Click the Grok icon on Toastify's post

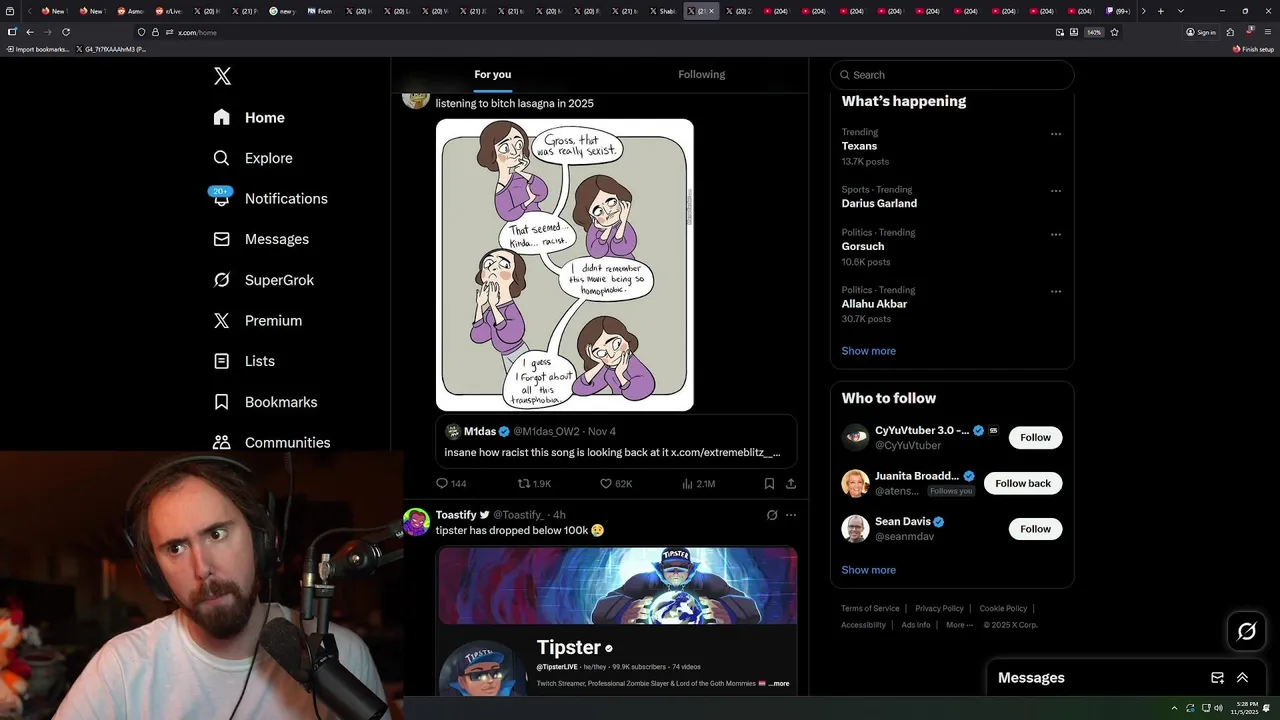pos(772,515)
